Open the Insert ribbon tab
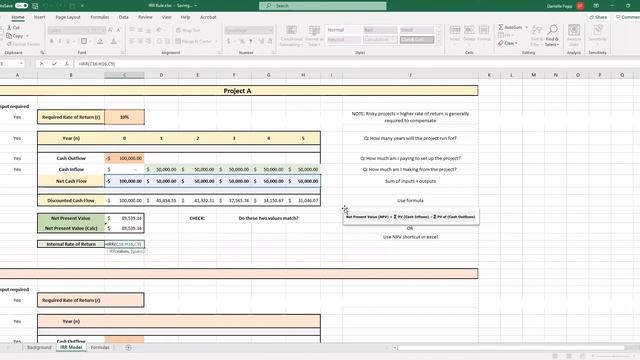 coord(39,17)
